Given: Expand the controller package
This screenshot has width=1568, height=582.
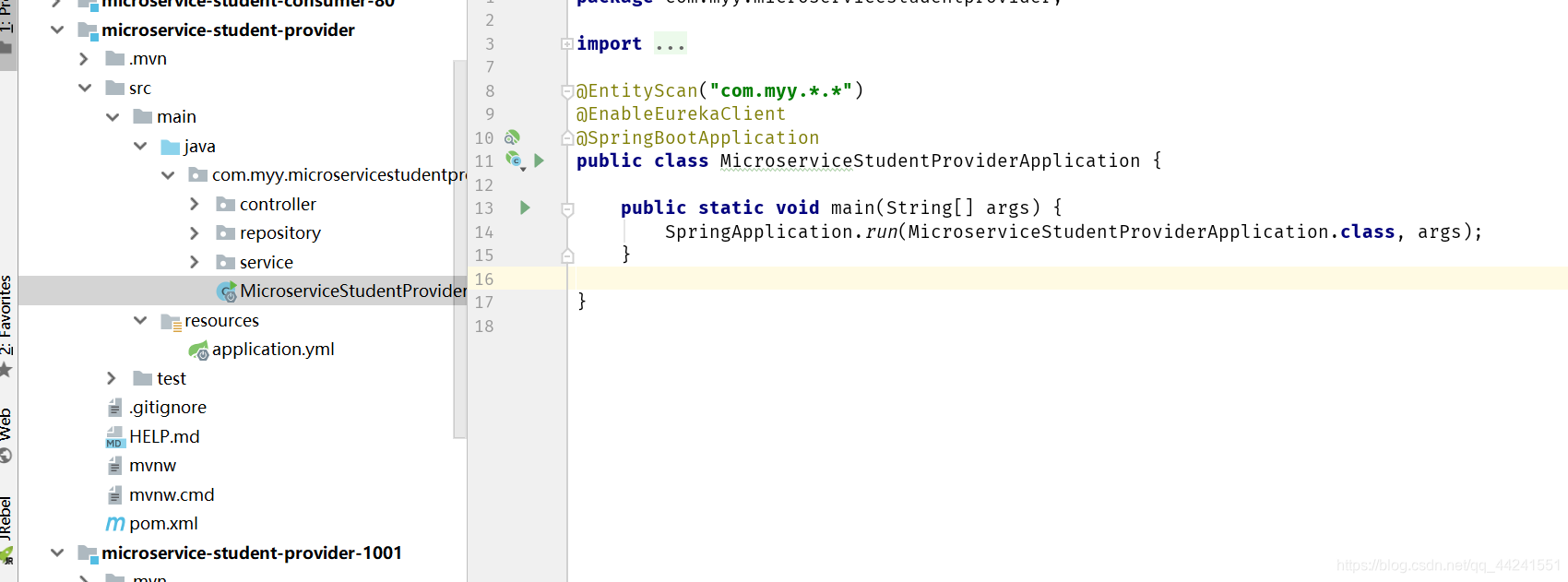Looking at the screenshot, I should coord(195,204).
